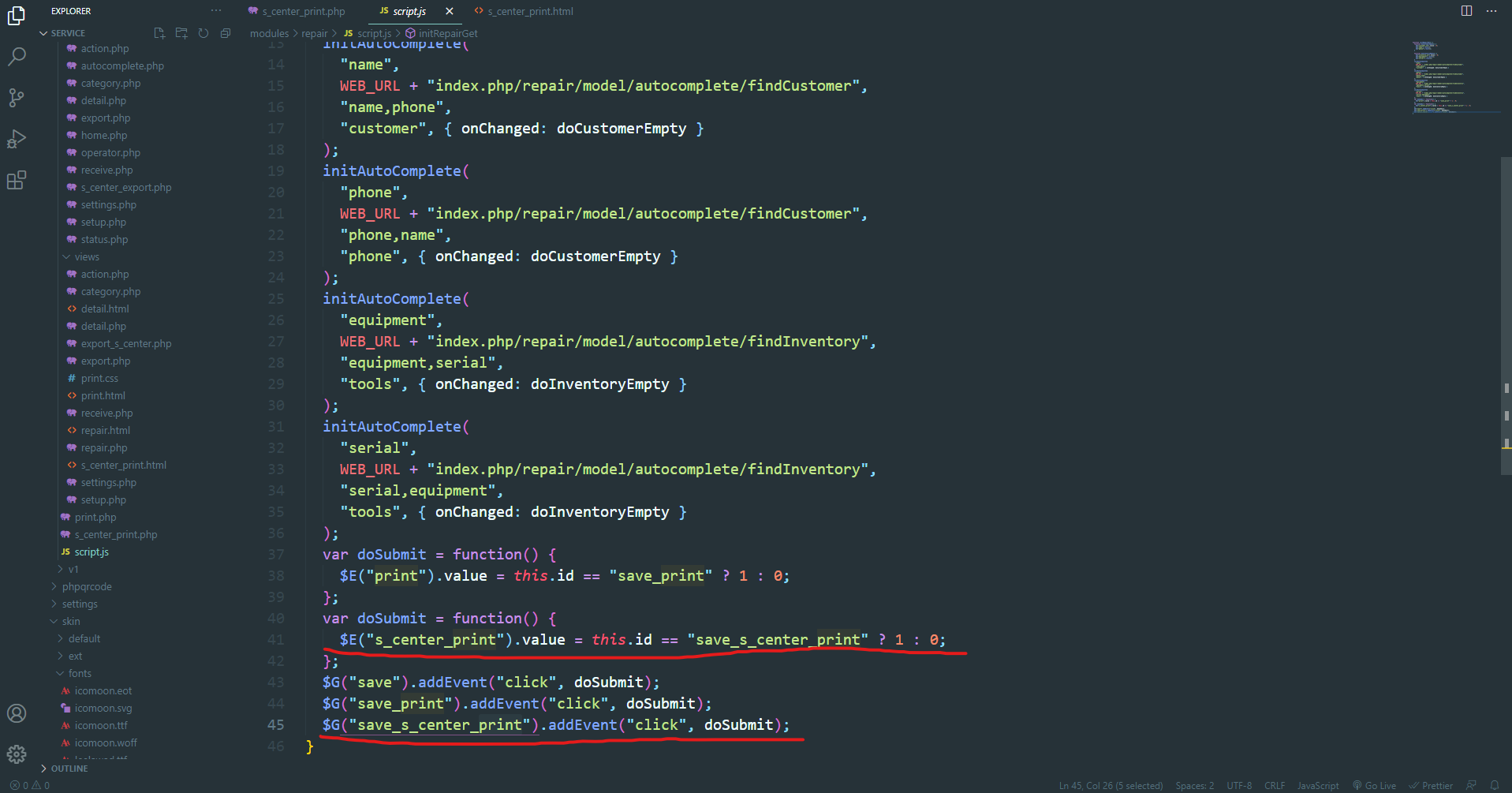Collapse all folders in explorer
The height and width of the screenshot is (793, 1512).
(226, 33)
